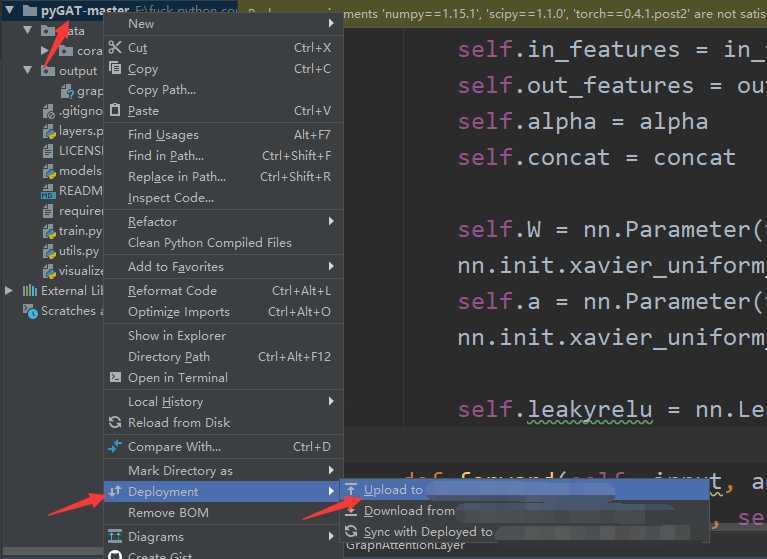The height and width of the screenshot is (559, 767).
Task: Open the Refactor submenu
Action: tap(152, 222)
